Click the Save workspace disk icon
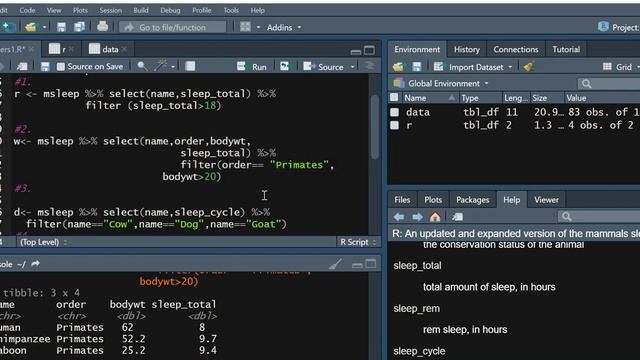Screen dimensions: 640x360 [x=417, y=67]
